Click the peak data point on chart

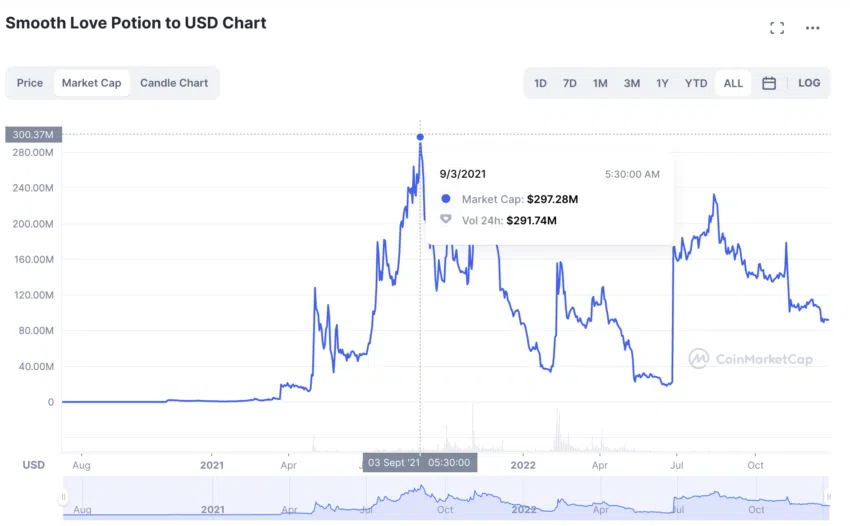[420, 137]
